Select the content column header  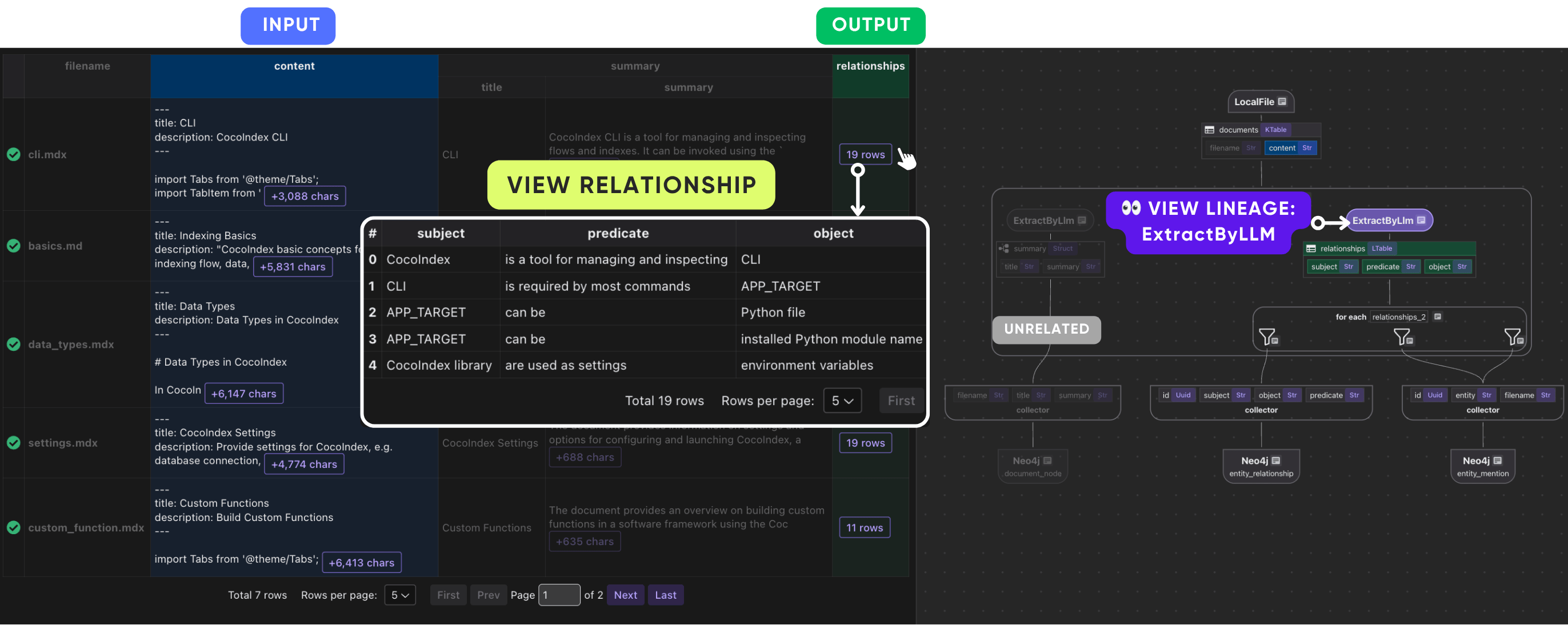click(295, 76)
